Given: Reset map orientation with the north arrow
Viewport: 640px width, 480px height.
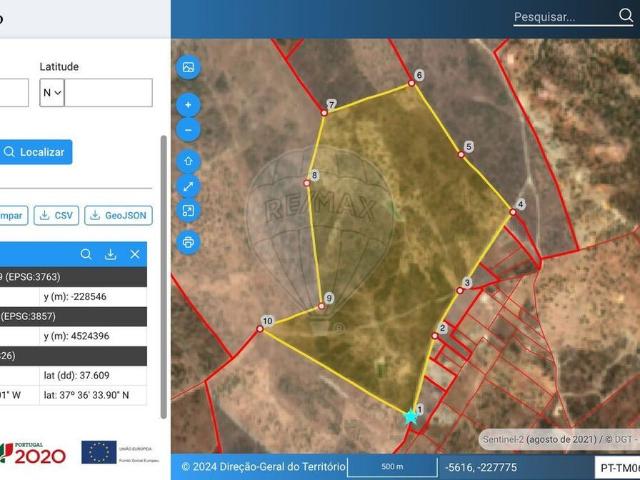Looking at the screenshot, I should 188,161.
